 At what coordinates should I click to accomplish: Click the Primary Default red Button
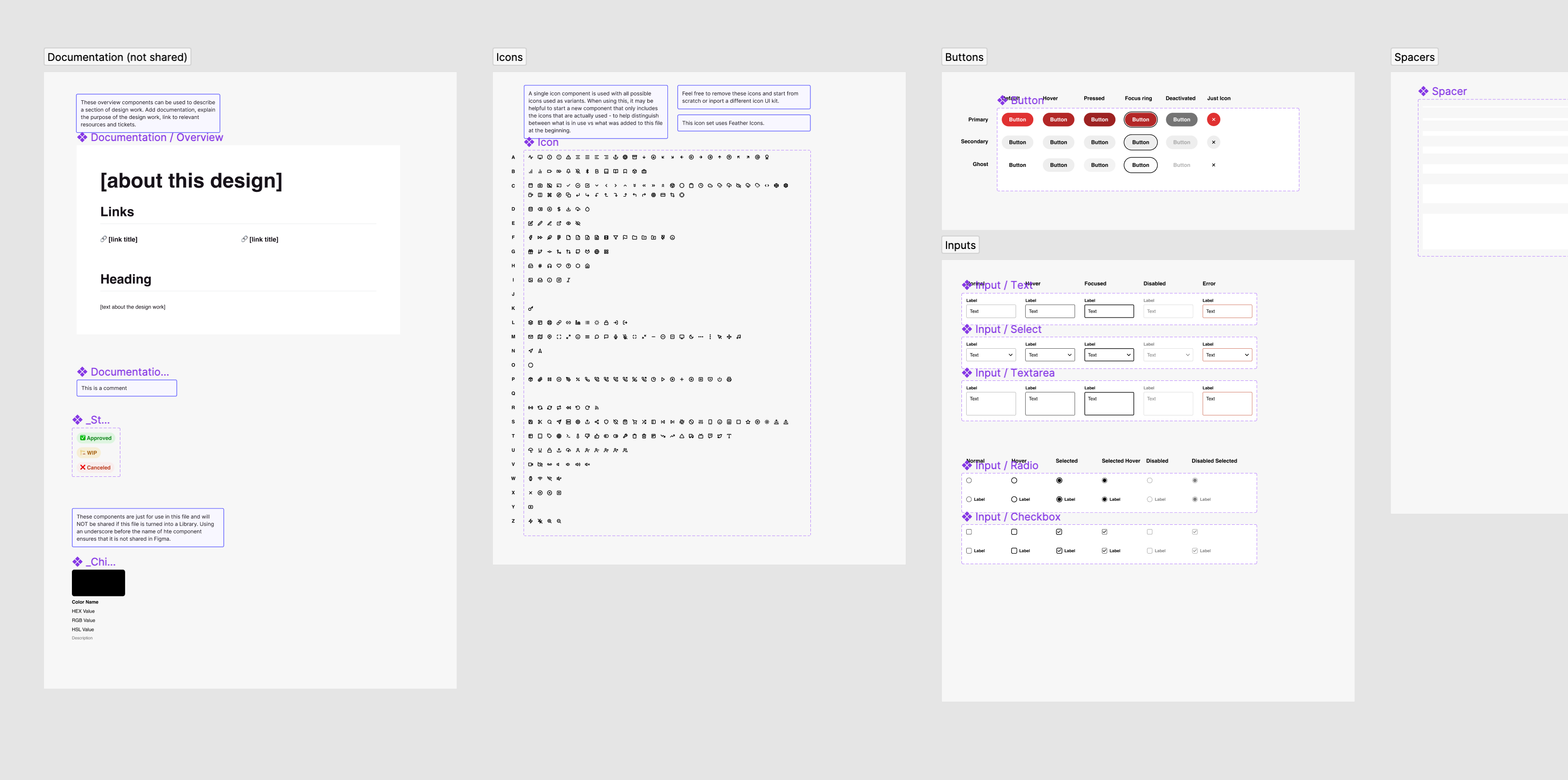coord(1018,120)
